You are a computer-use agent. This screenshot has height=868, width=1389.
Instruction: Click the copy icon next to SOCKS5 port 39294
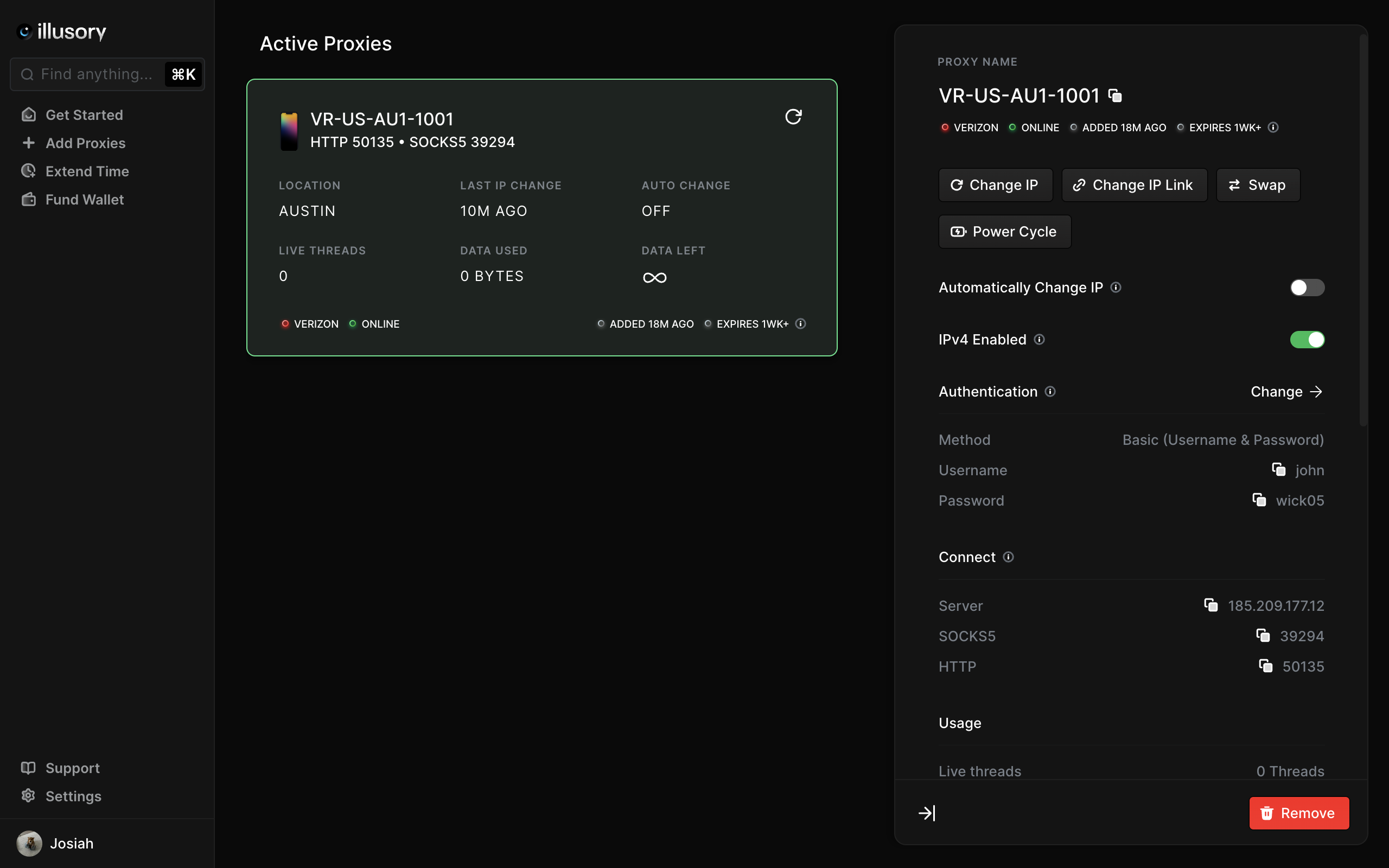(x=1263, y=635)
